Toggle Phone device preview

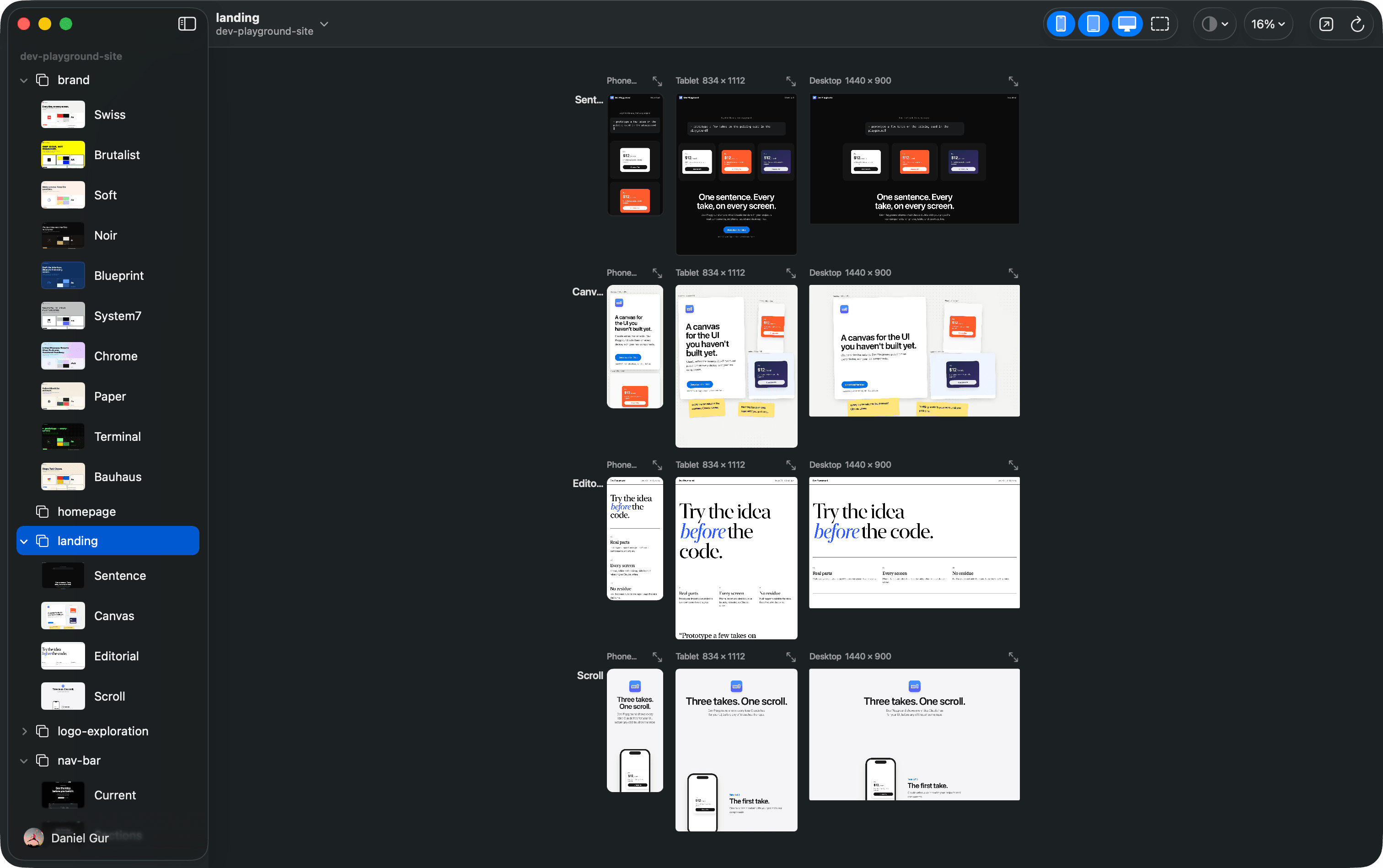(1061, 23)
